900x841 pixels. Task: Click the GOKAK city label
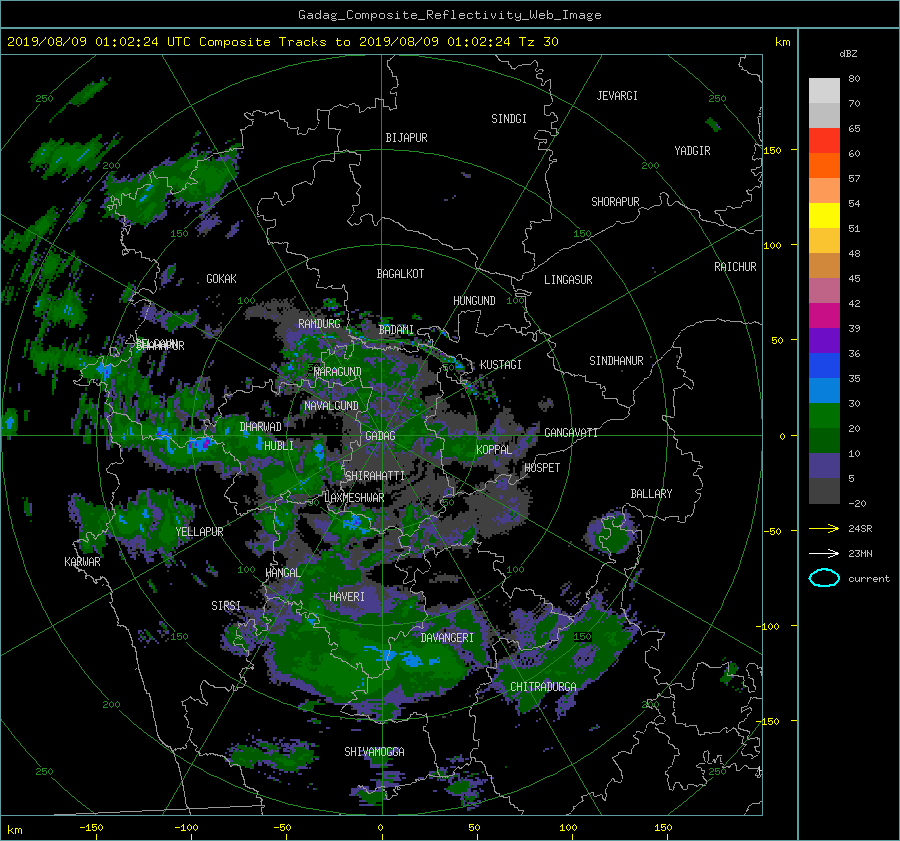[221, 279]
